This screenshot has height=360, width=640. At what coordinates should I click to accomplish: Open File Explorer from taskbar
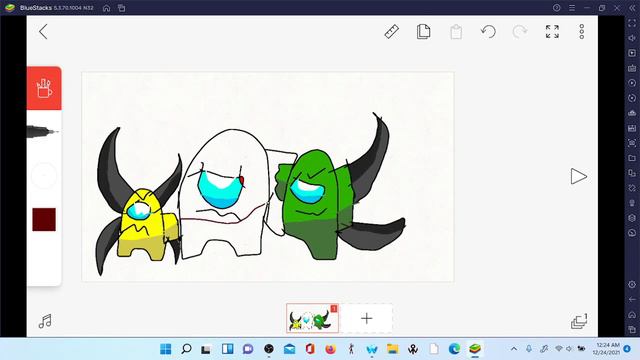(392, 349)
